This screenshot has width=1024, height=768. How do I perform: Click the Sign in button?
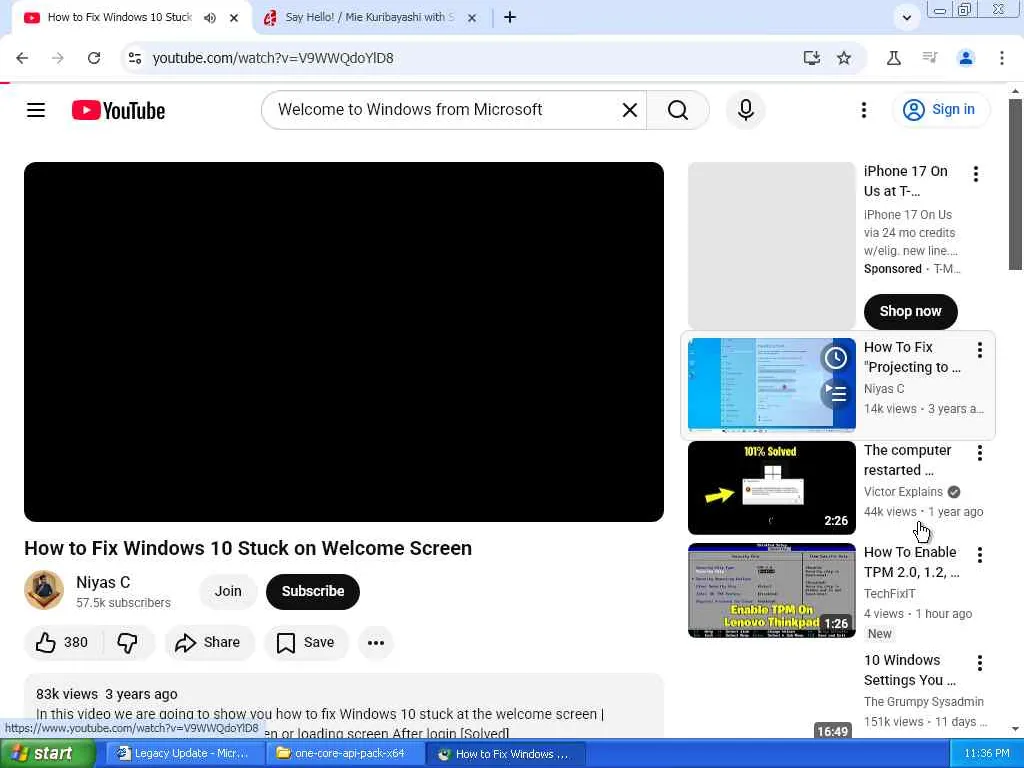(940, 110)
